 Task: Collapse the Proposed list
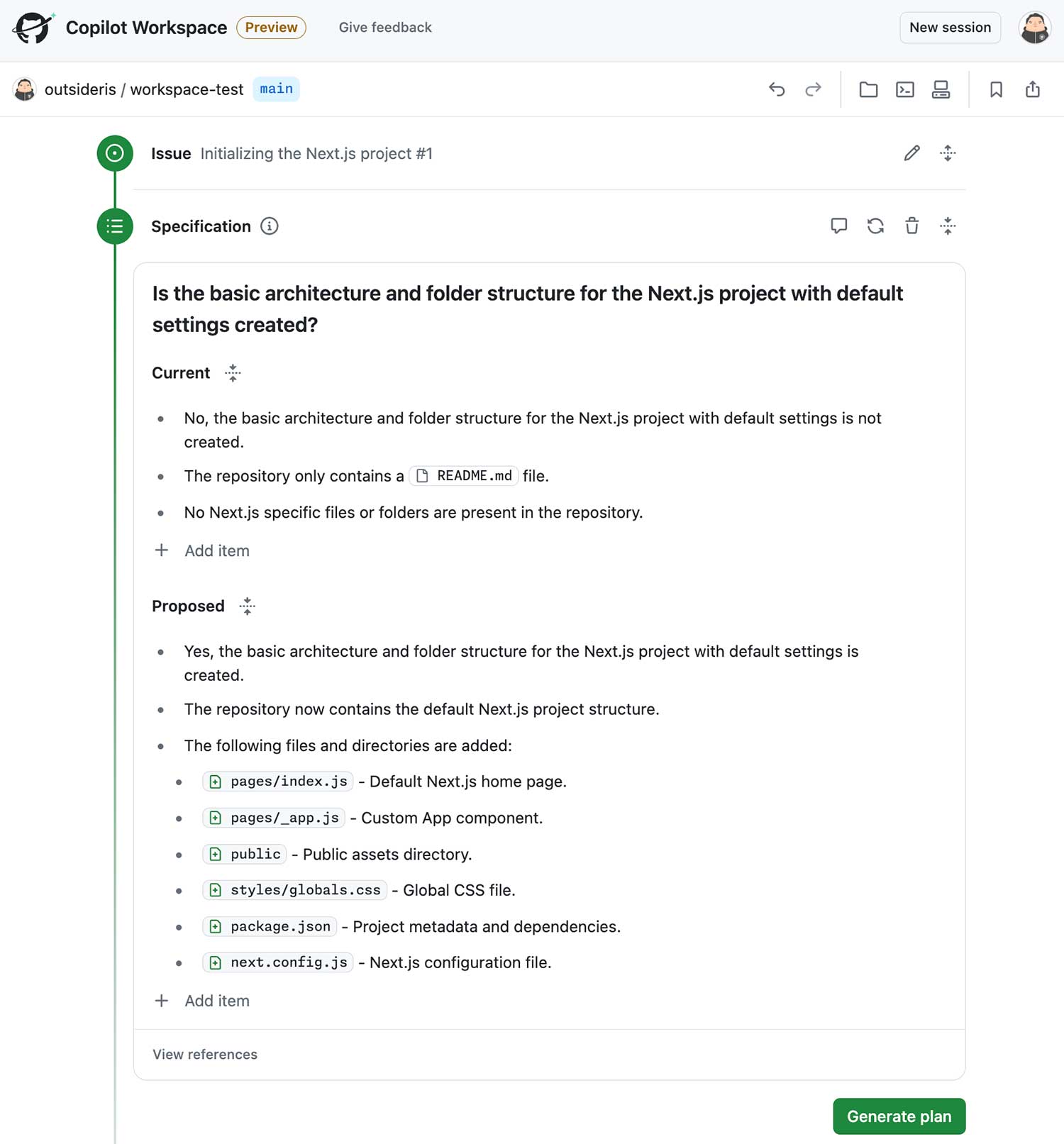pyautogui.click(x=247, y=606)
